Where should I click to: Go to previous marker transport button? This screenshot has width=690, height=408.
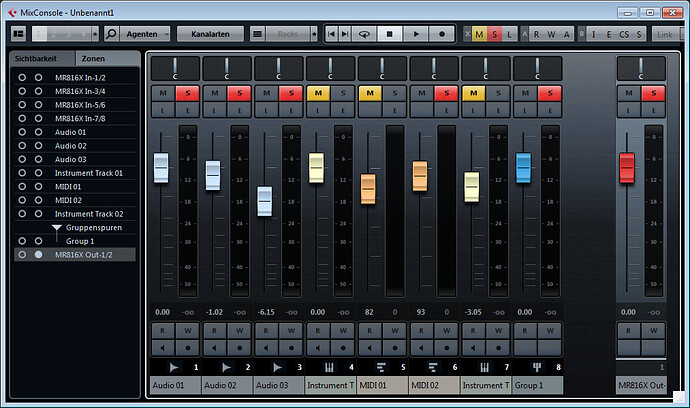pos(332,34)
